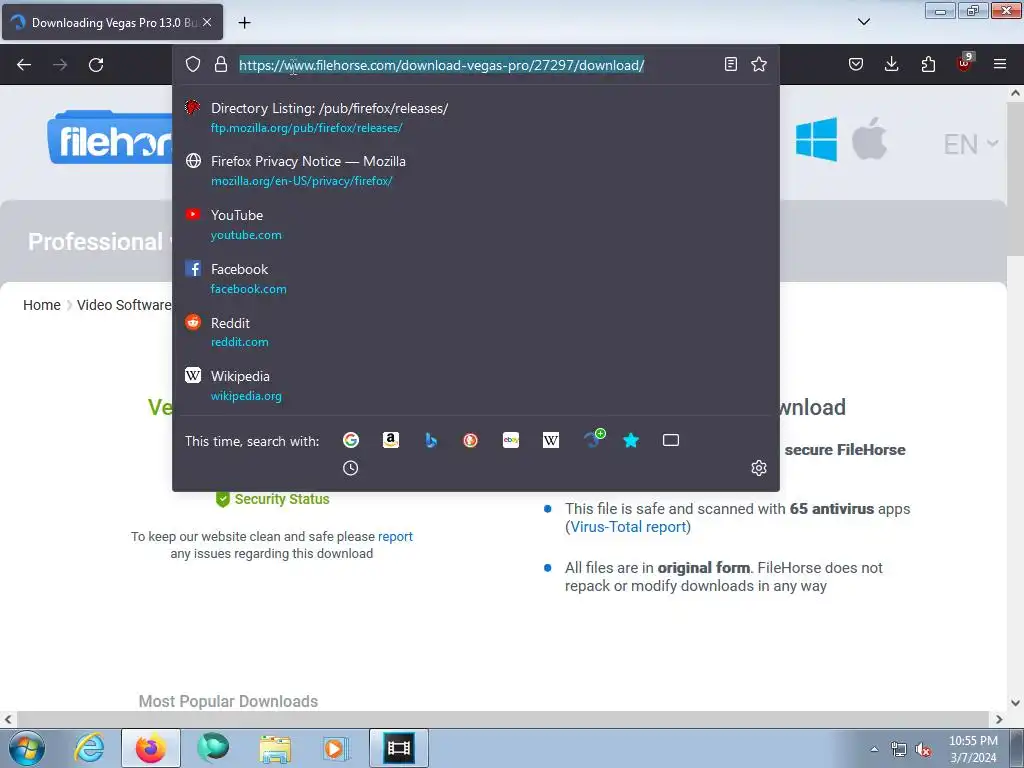Choose Directory Listing /pub/firefox/releases/ suggestion
The height and width of the screenshot is (768, 1024).
tap(475, 118)
